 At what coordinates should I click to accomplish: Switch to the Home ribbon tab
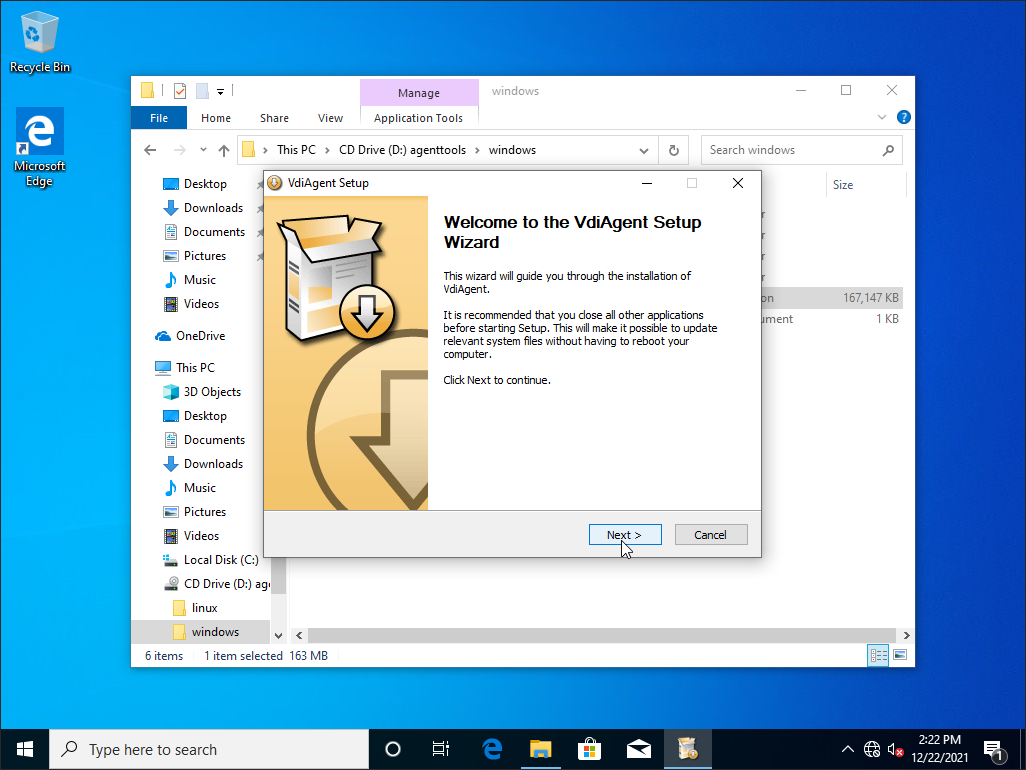(x=216, y=118)
